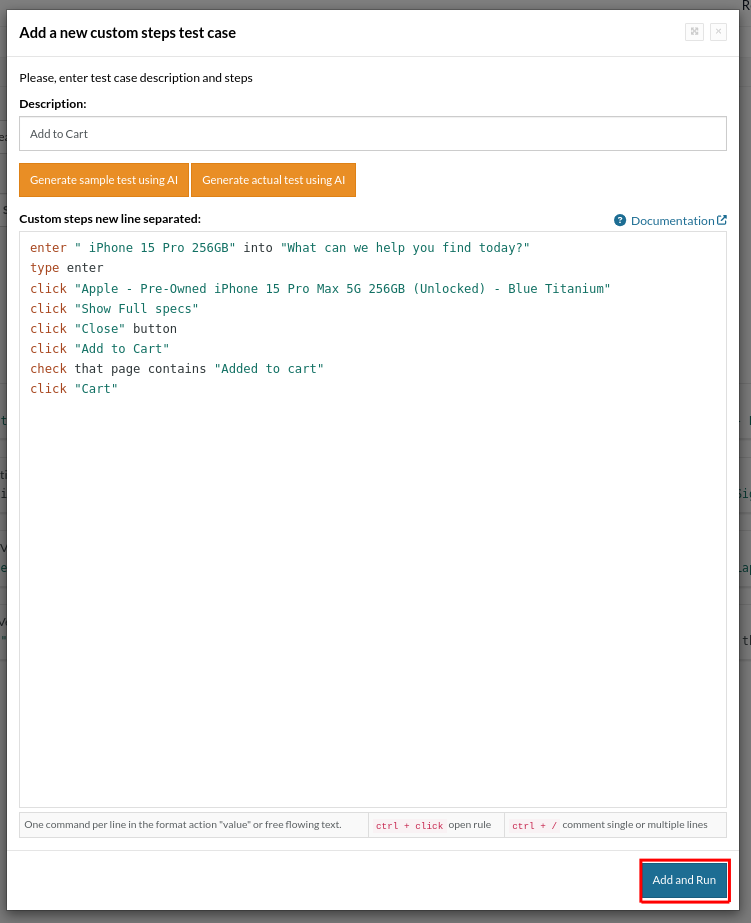This screenshot has height=923, width=751.
Task: Click Generate sample test using AI
Action: pyautogui.click(x=104, y=180)
